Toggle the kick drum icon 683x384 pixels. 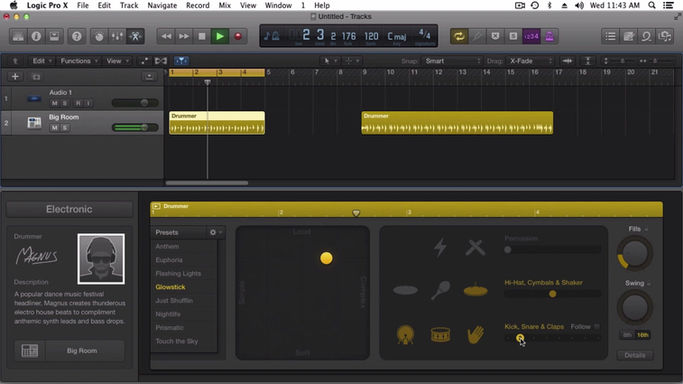click(406, 335)
